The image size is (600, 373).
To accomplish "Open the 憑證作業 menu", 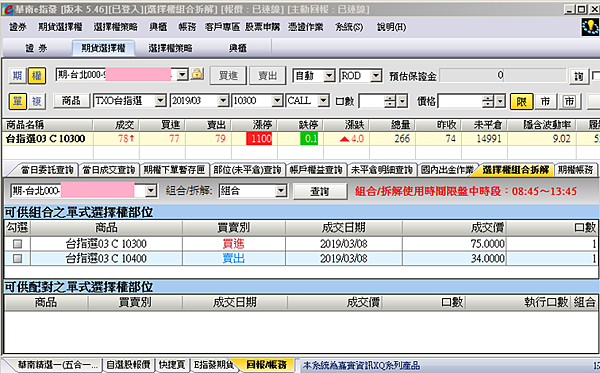I will point(306,27).
